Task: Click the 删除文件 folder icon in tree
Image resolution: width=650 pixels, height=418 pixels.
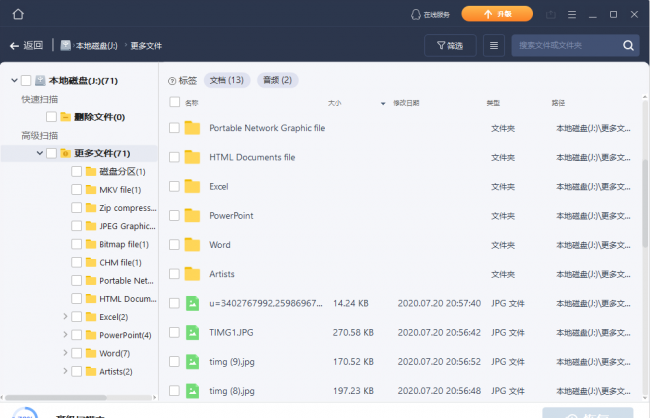Action: [65, 117]
